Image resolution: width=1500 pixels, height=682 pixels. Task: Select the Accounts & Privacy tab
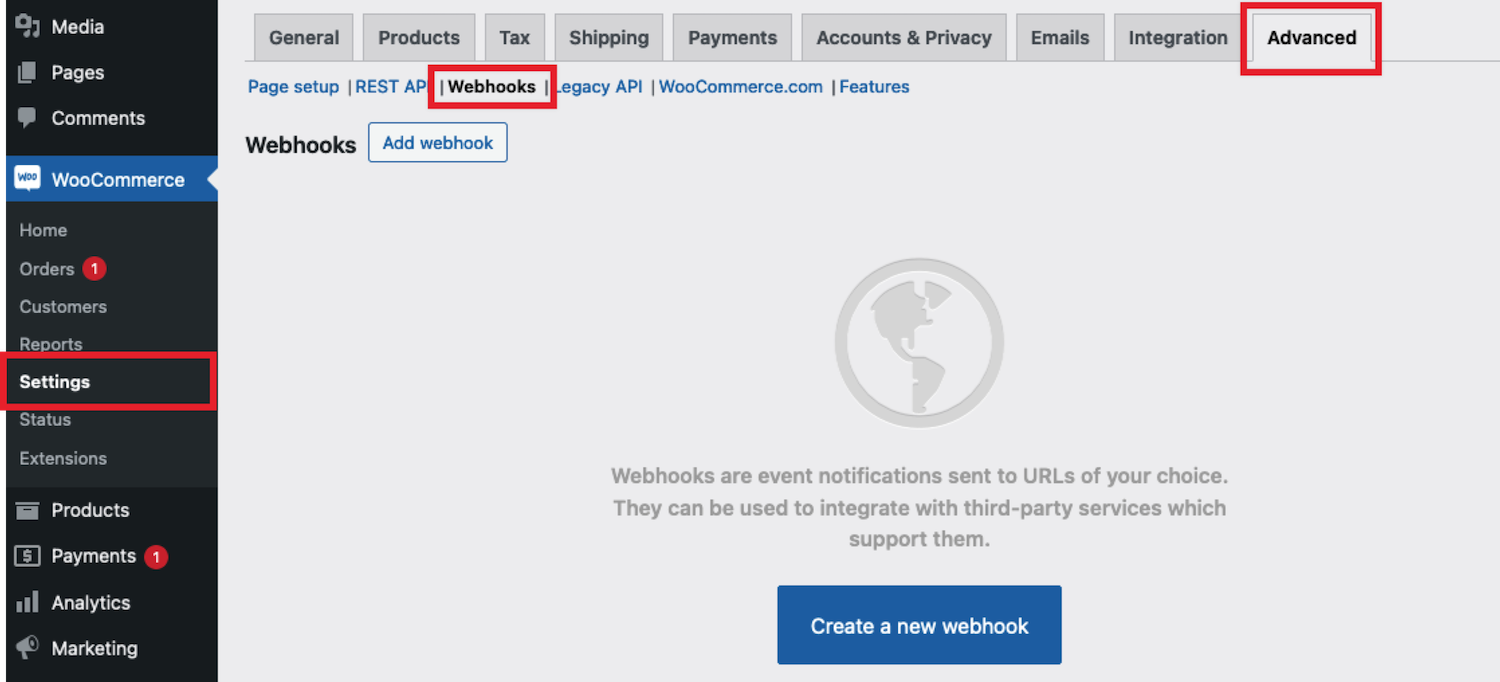click(903, 37)
